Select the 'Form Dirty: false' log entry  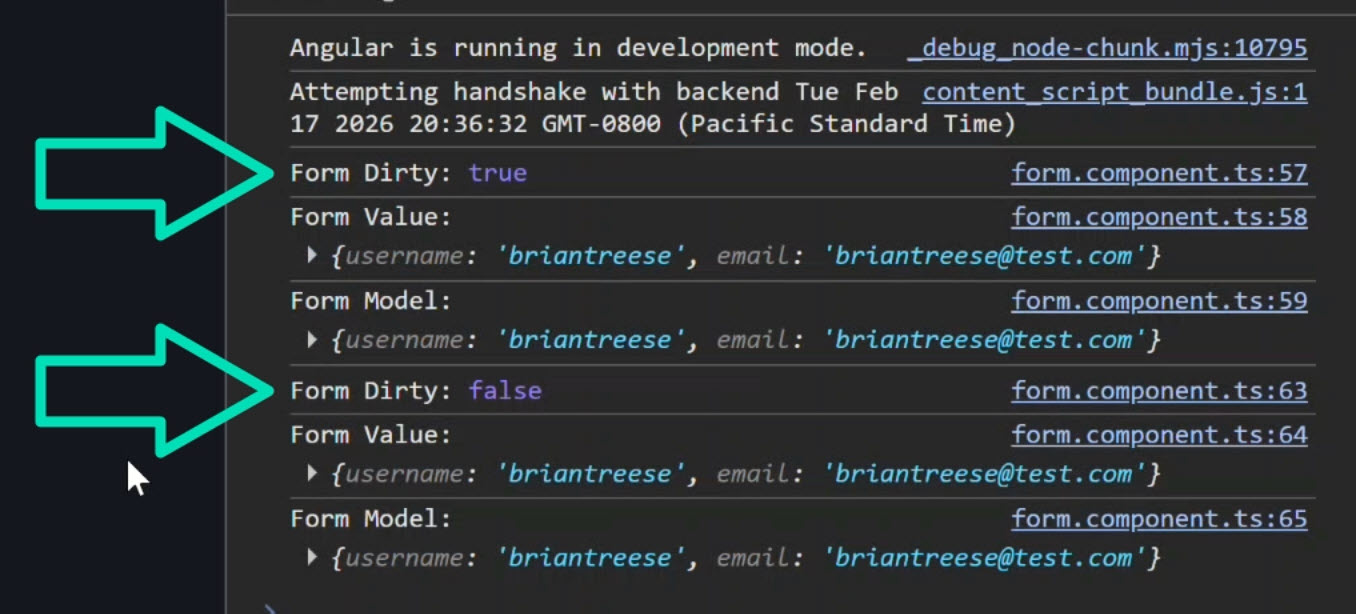tap(400, 390)
